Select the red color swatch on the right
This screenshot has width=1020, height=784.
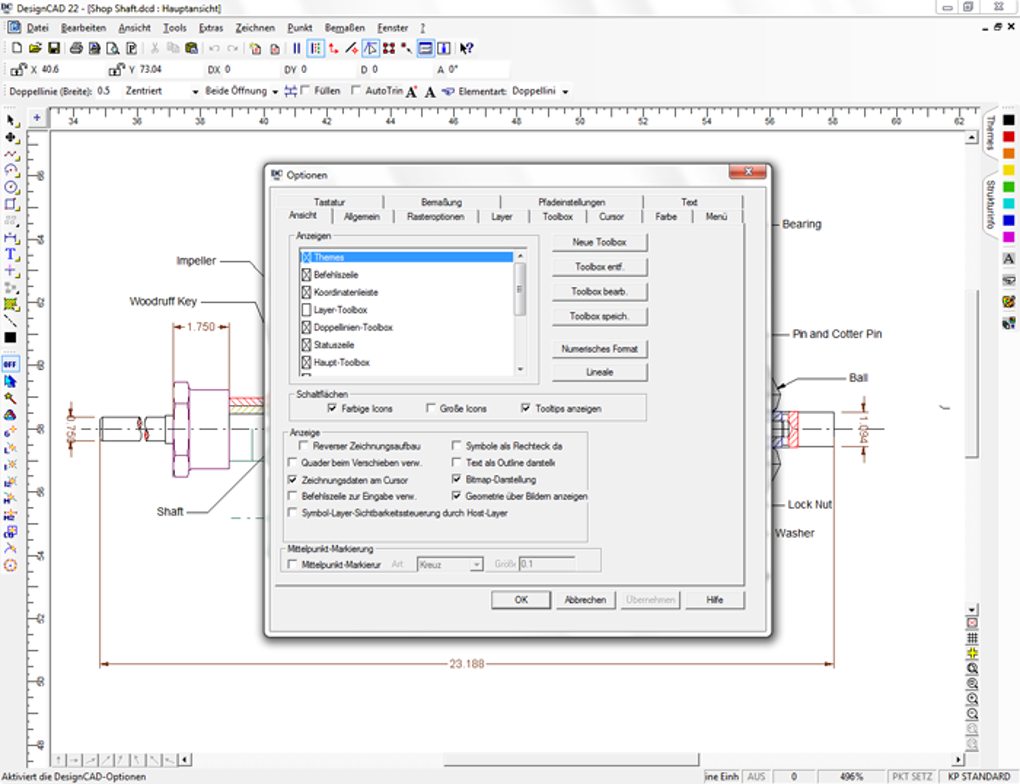[1007, 136]
